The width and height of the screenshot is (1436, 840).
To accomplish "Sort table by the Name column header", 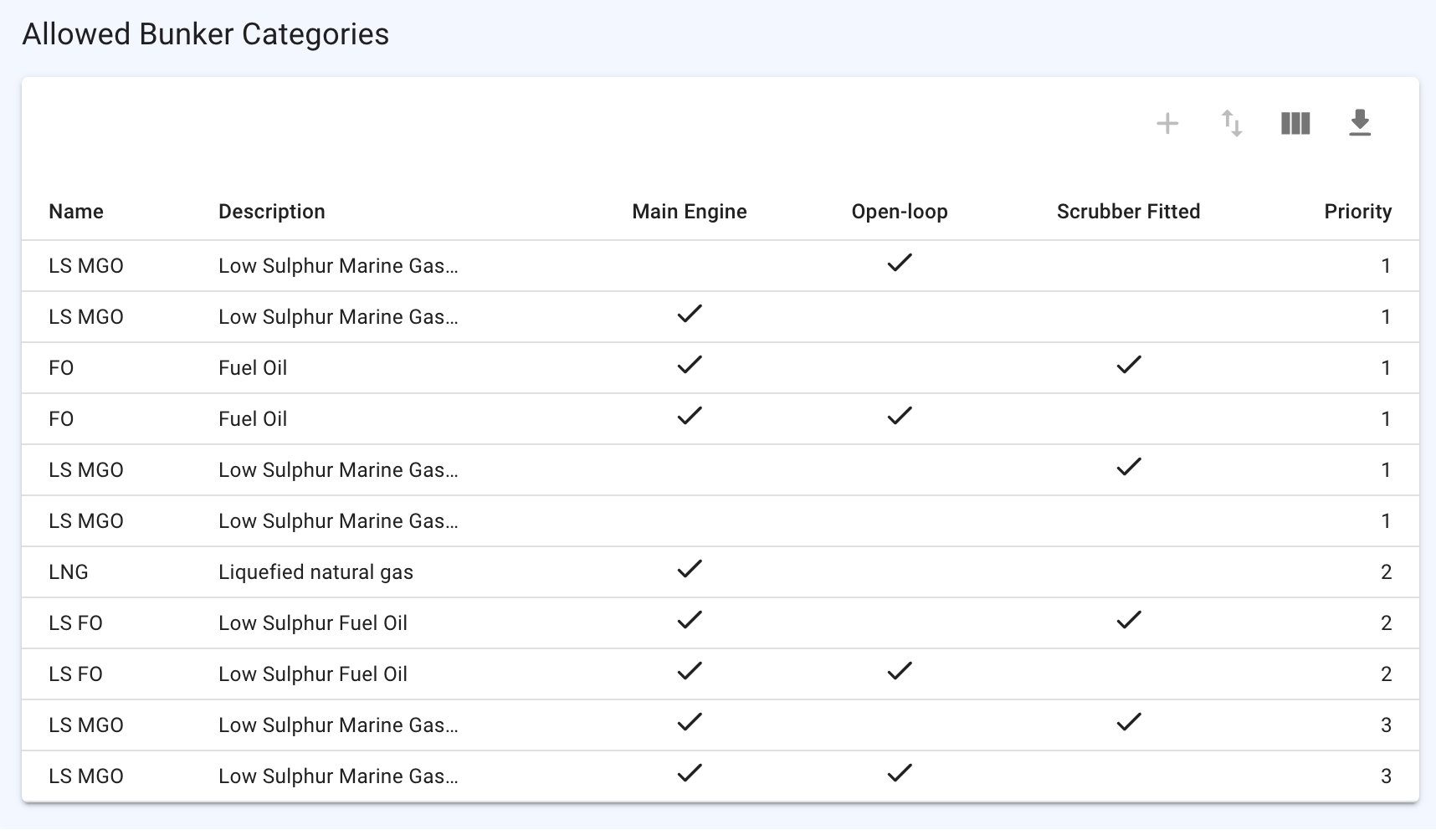I will point(76,212).
